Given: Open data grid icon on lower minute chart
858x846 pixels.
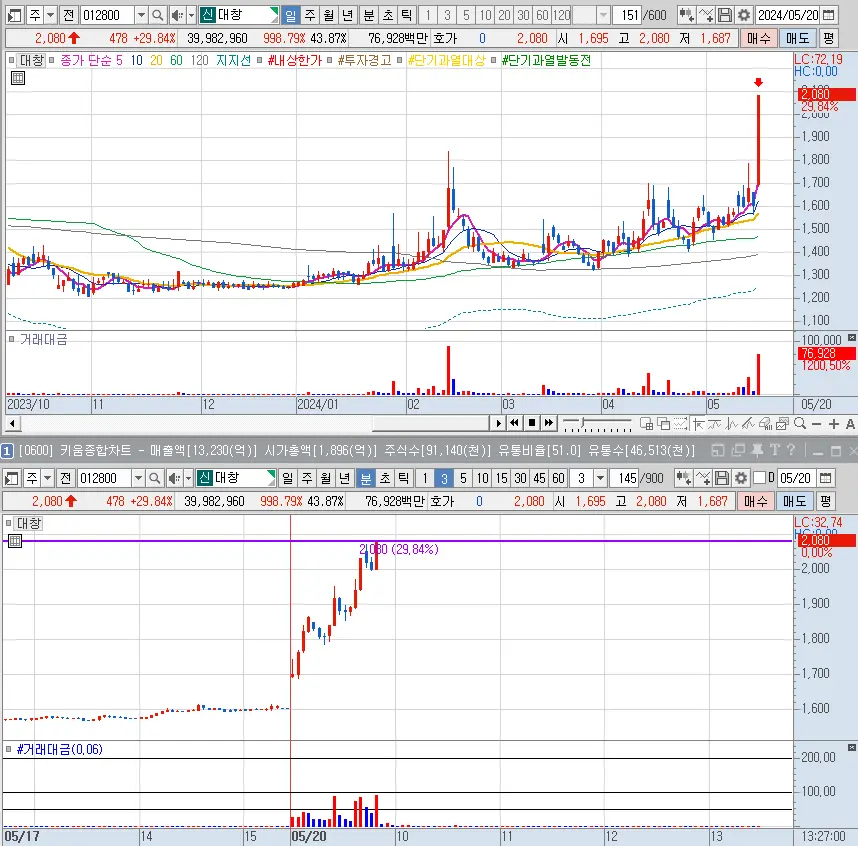Looking at the screenshot, I should coord(15,541).
